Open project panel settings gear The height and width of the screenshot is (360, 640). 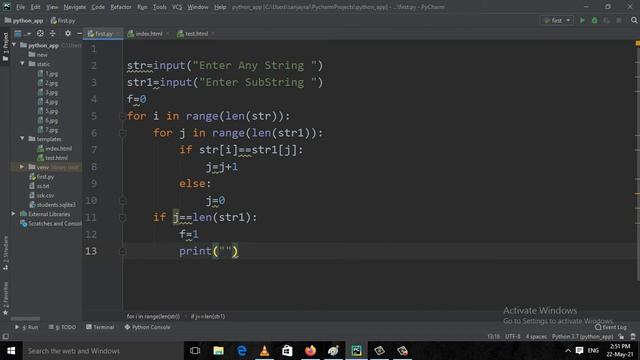tap(68, 33)
